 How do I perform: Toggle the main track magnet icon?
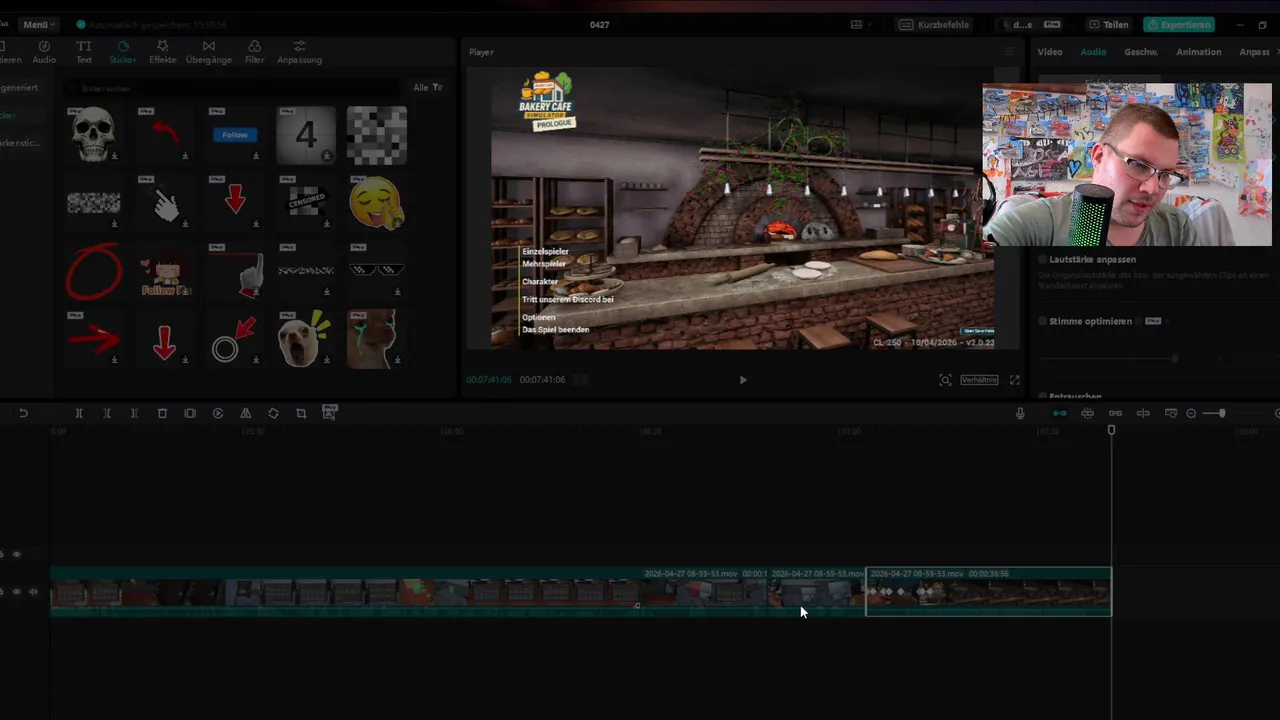click(x=1059, y=413)
